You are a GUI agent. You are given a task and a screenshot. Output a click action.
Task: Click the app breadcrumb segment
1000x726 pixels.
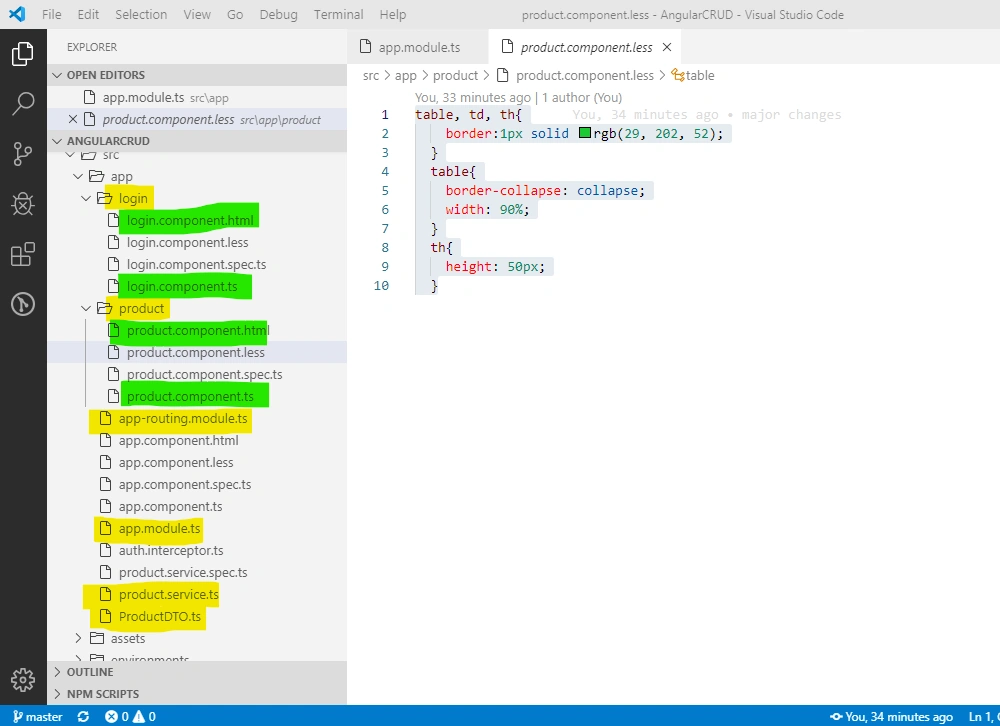pyautogui.click(x=406, y=75)
